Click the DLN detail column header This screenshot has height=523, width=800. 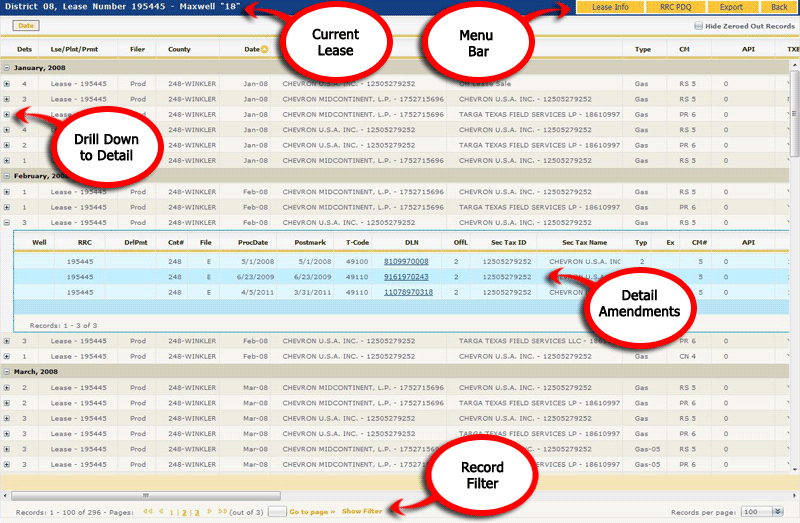pos(412,242)
